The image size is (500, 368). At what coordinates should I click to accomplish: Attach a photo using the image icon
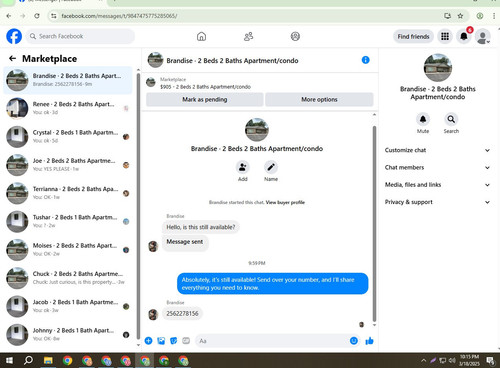click(x=161, y=341)
